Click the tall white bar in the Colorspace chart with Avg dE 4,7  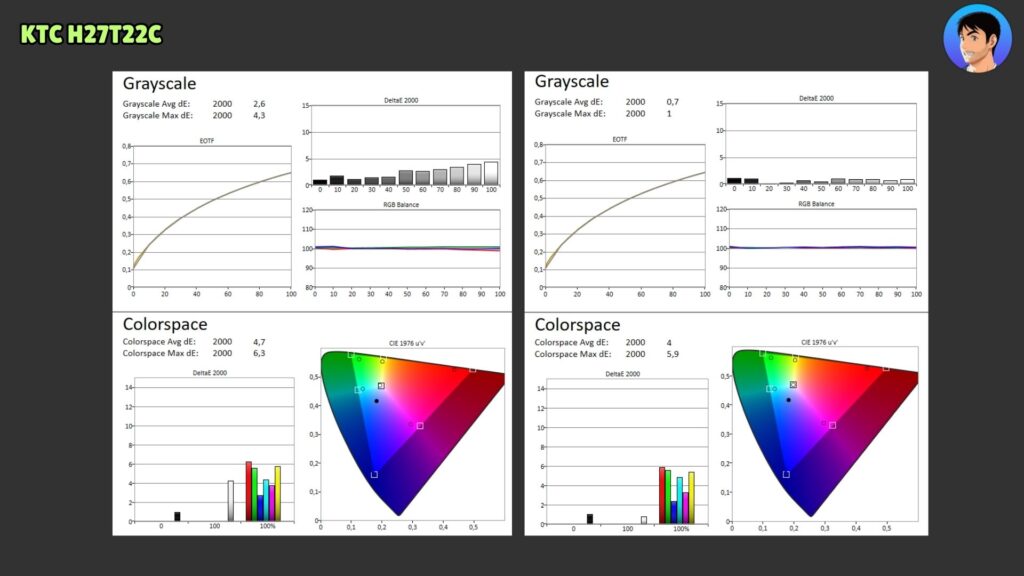point(231,501)
